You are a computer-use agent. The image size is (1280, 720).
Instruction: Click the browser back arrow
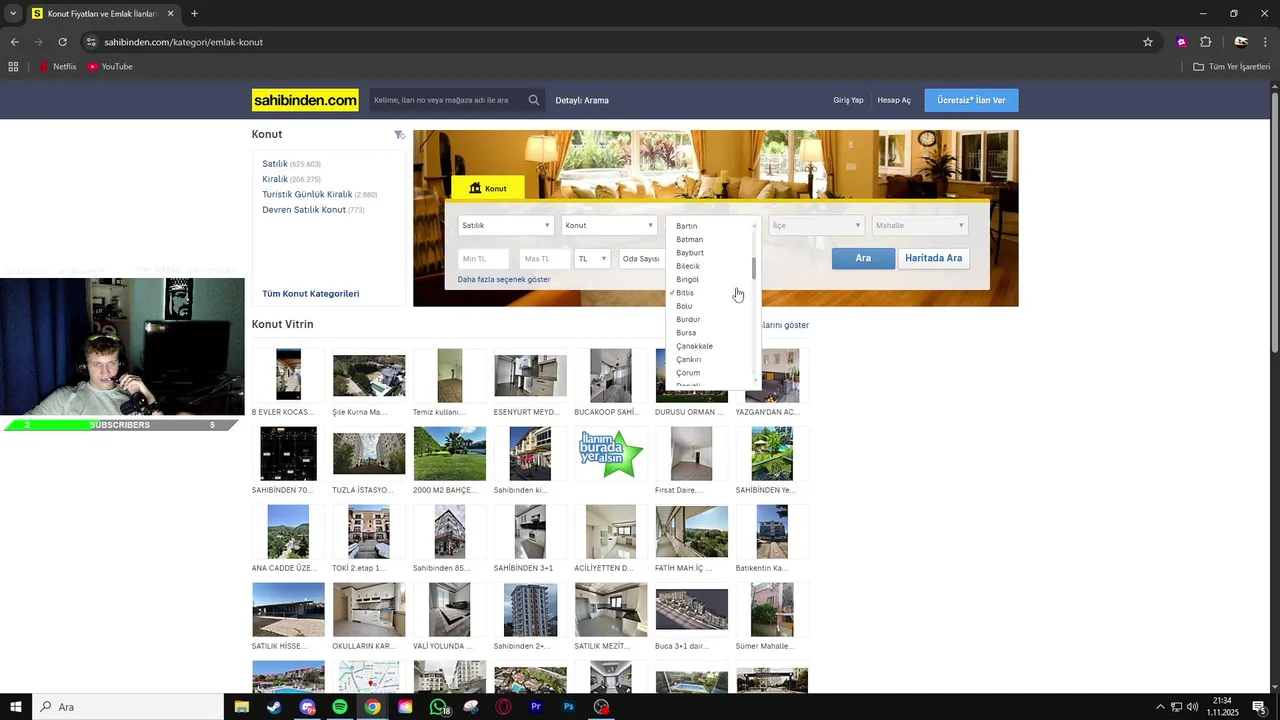point(14,42)
